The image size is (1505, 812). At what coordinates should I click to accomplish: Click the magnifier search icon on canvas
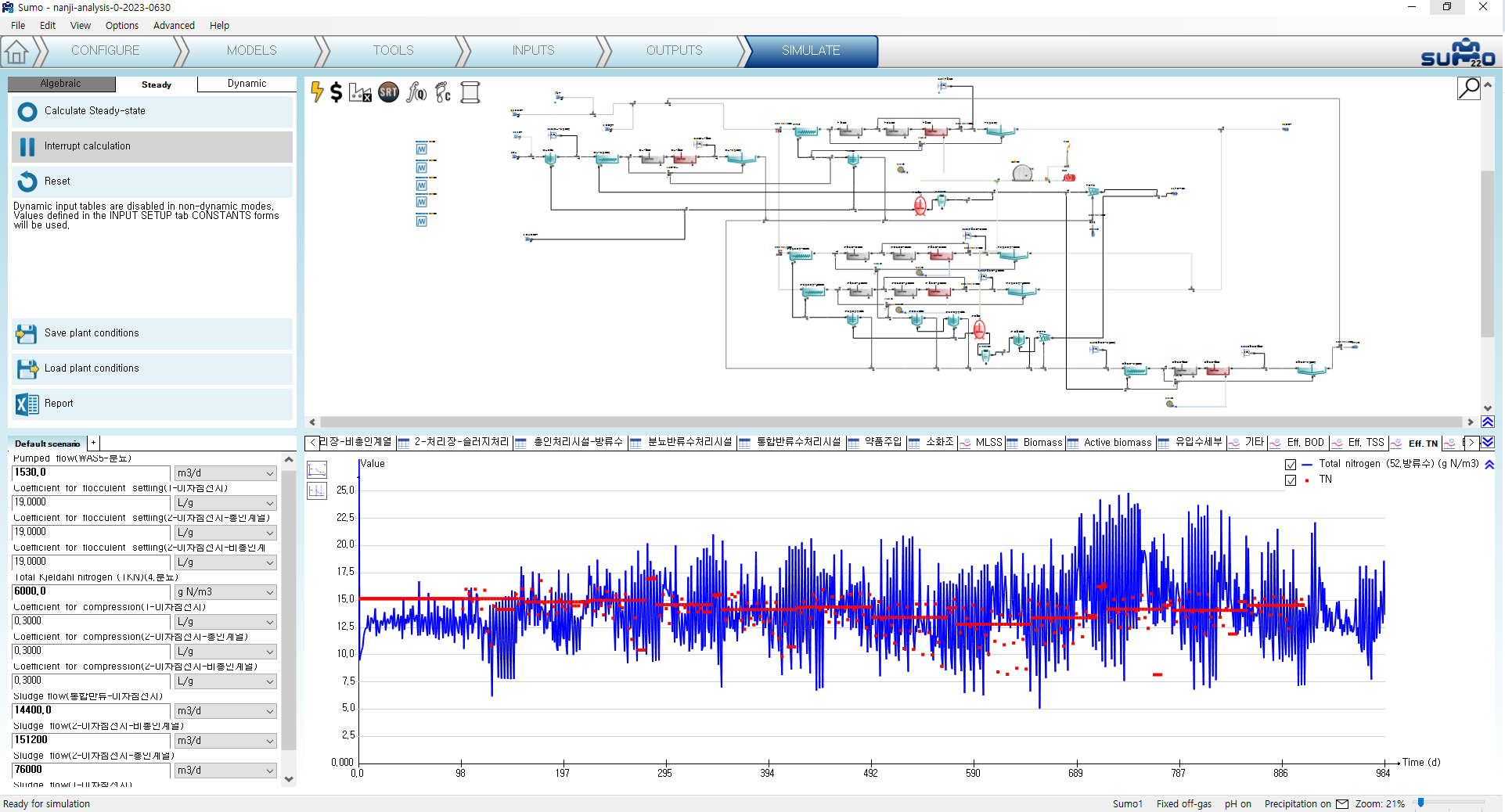tap(1468, 88)
